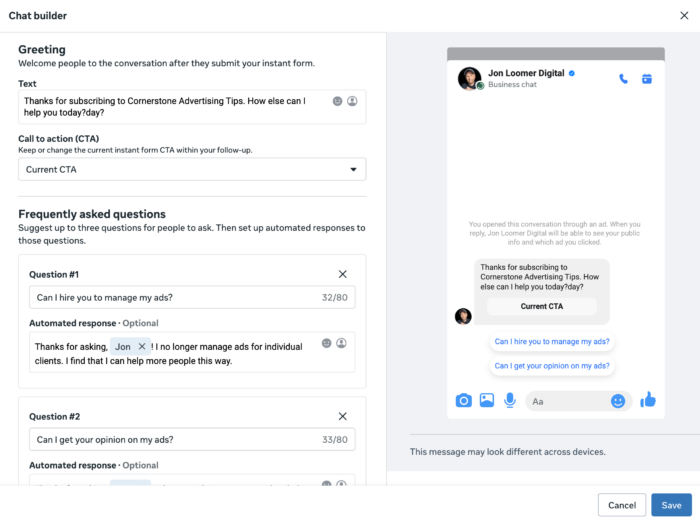Cancel the chat builder changes

[x=622, y=505]
